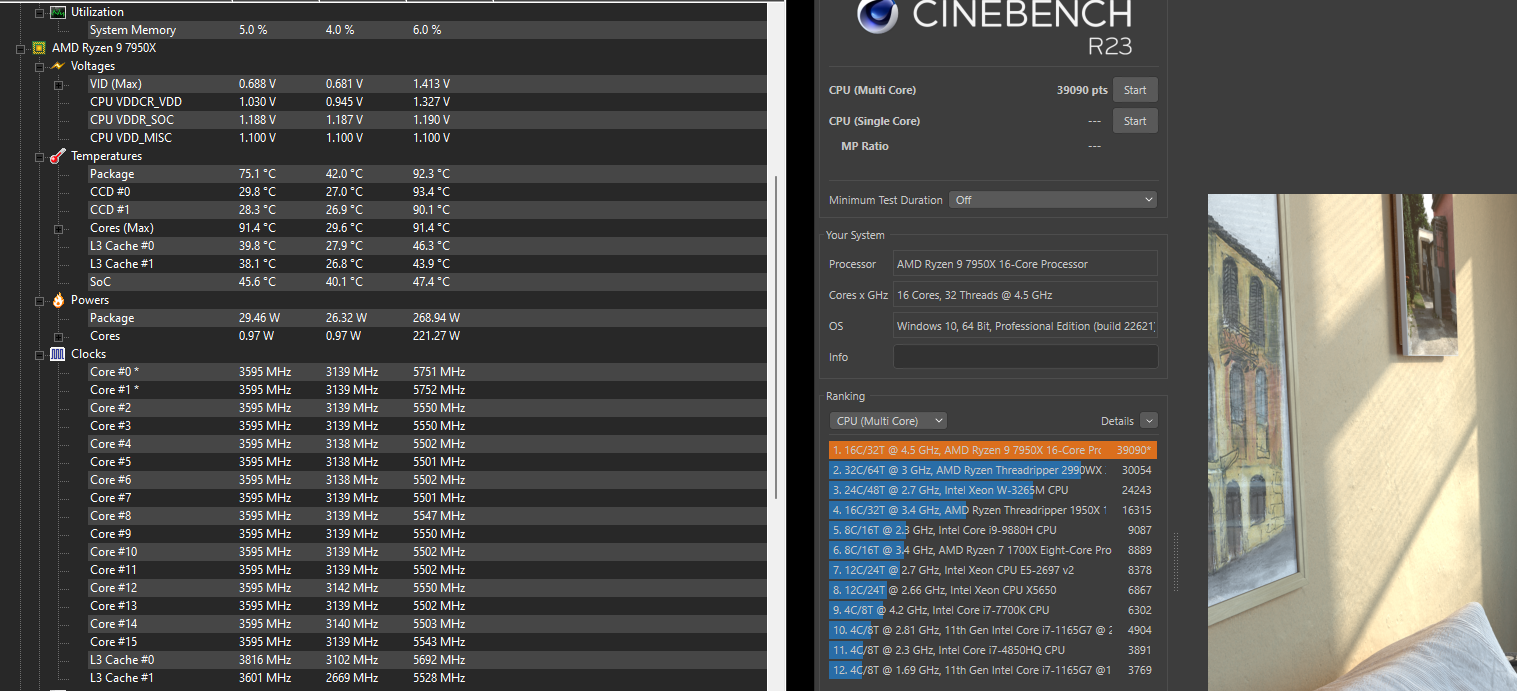Collapse the Clocks section
This screenshot has height=691, width=1517.
coord(40,353)
